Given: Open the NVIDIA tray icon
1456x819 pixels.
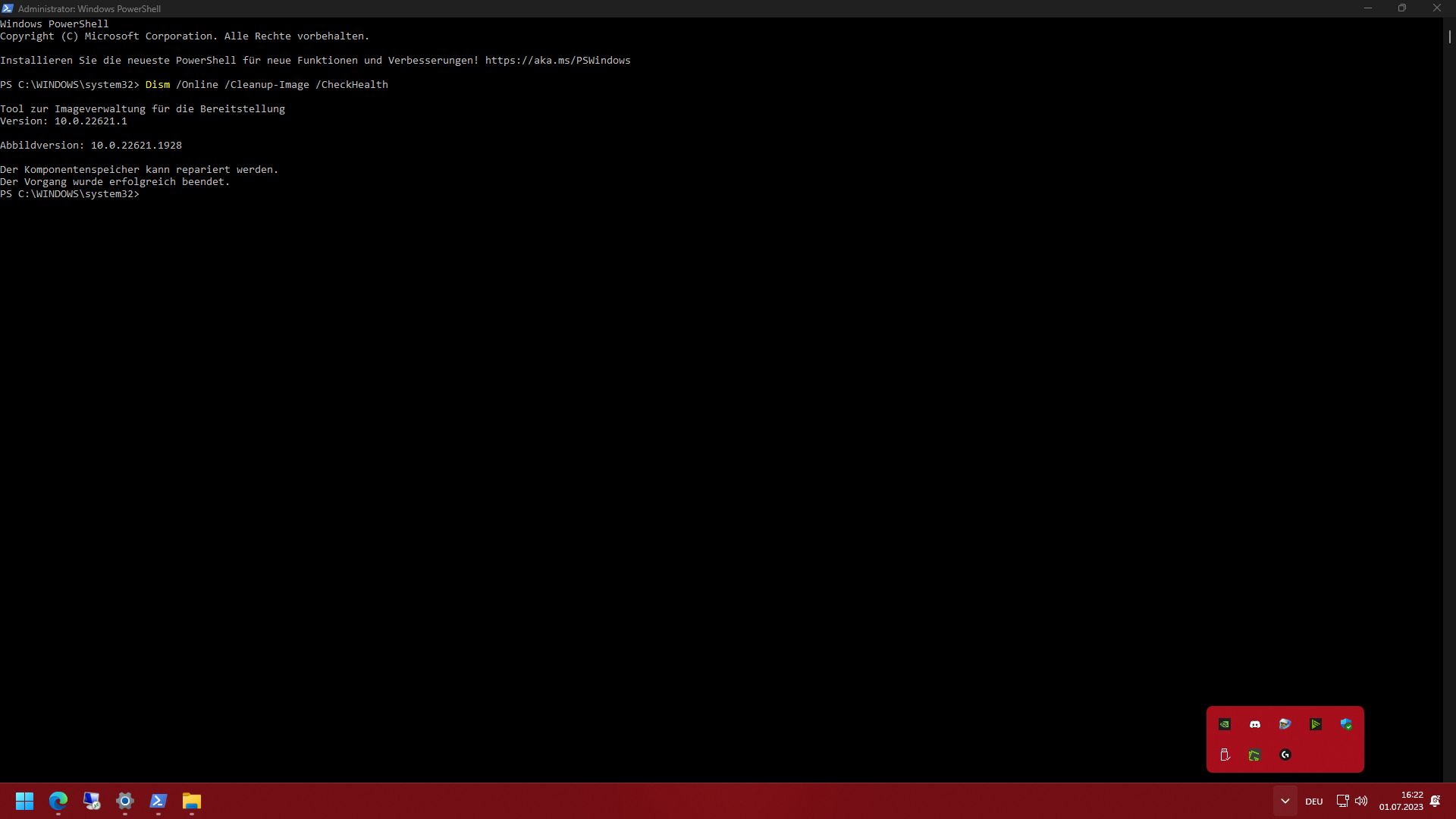Looking at the screenshot, I should [x=1225, y=724].
